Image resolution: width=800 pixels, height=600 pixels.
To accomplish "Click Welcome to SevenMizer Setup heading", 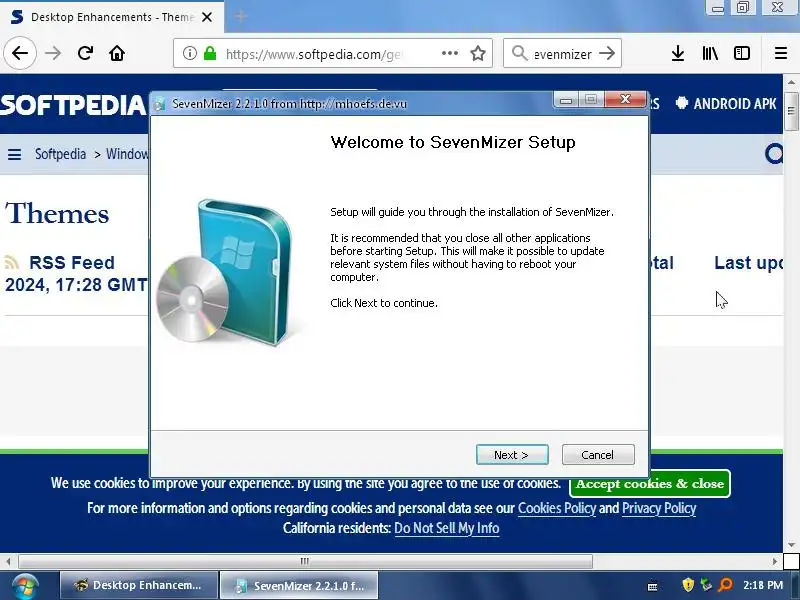I will 453,142.
